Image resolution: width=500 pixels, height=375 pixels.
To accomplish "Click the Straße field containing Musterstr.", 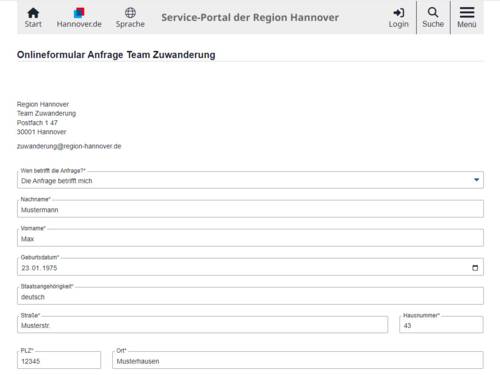I will (x=203, y=325).
